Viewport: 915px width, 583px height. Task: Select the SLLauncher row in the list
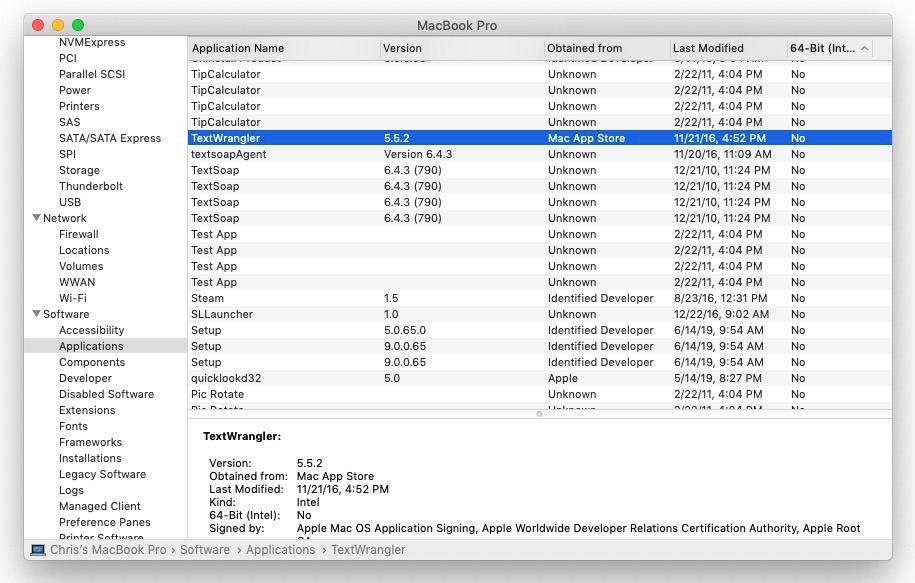pyautogui.click(x=222, y=314)
